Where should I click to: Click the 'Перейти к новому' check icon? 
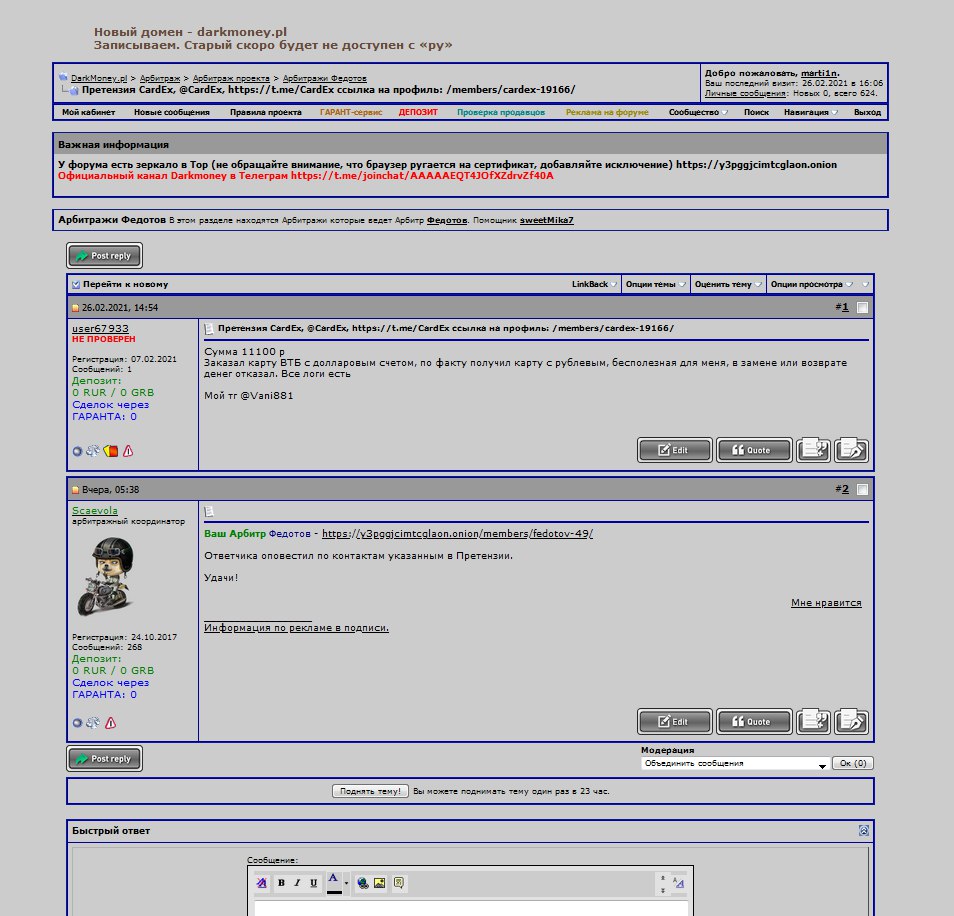76,284
